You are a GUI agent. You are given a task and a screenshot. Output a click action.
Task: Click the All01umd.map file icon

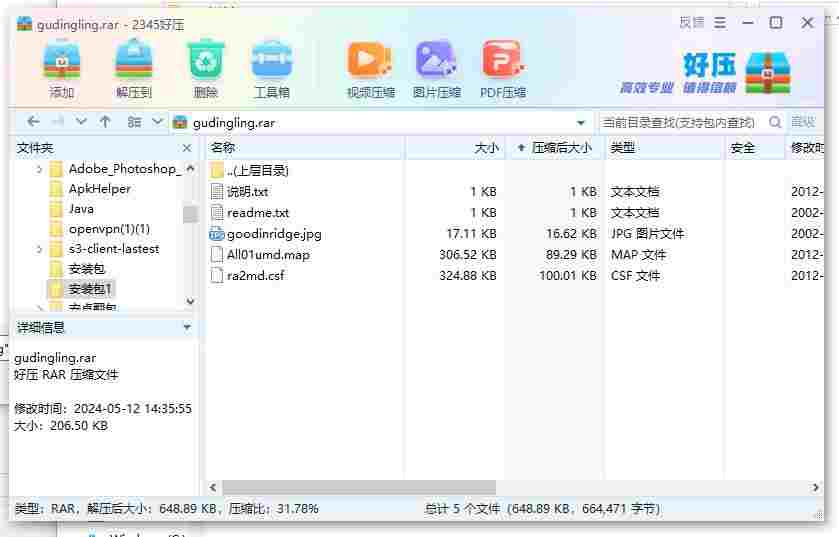coord(217,255)
